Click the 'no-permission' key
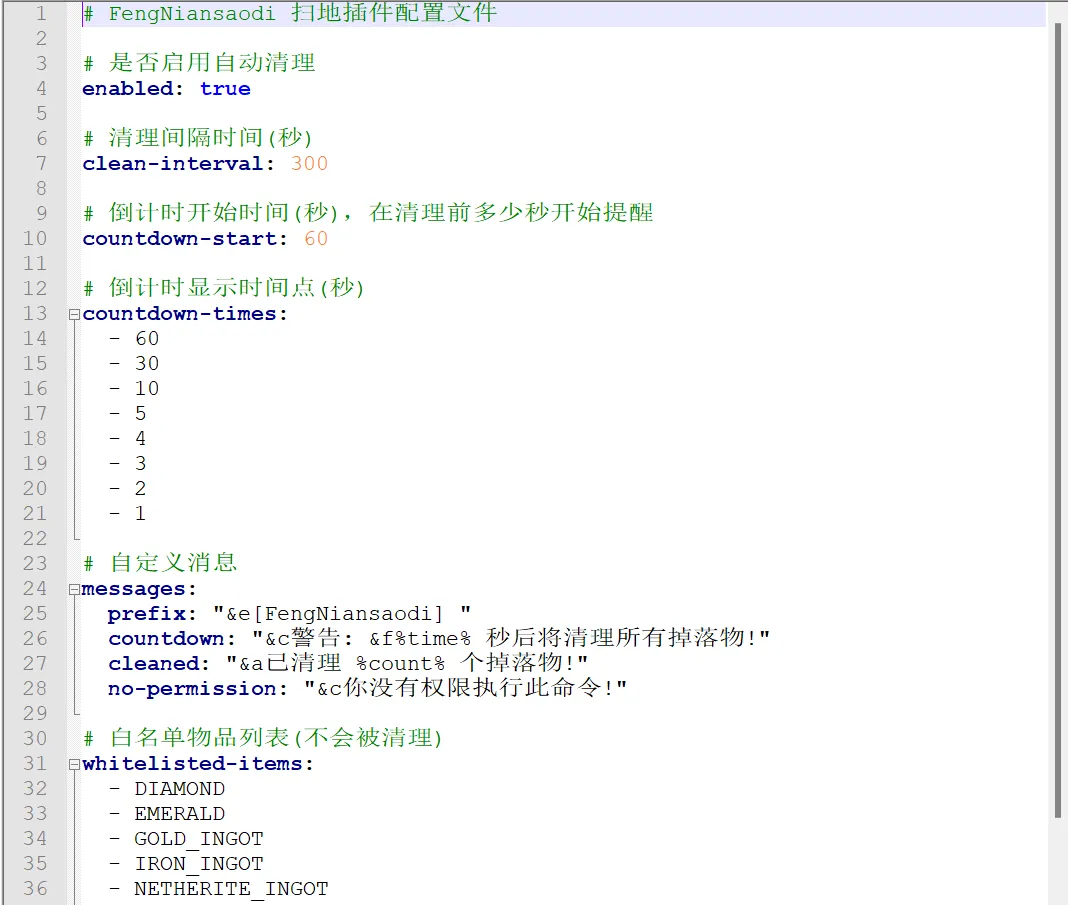The width and height of the screenshot is (1068, 905). [192, 689]
